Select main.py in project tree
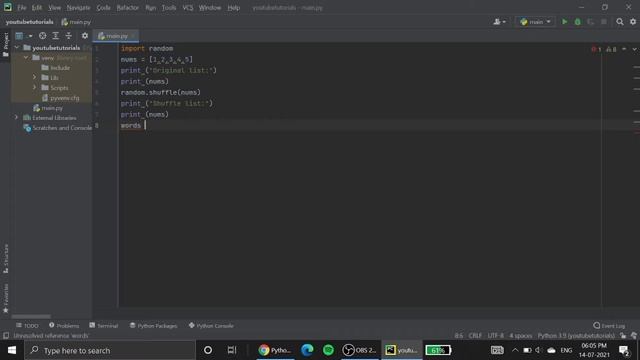 [x=48, y=108]
